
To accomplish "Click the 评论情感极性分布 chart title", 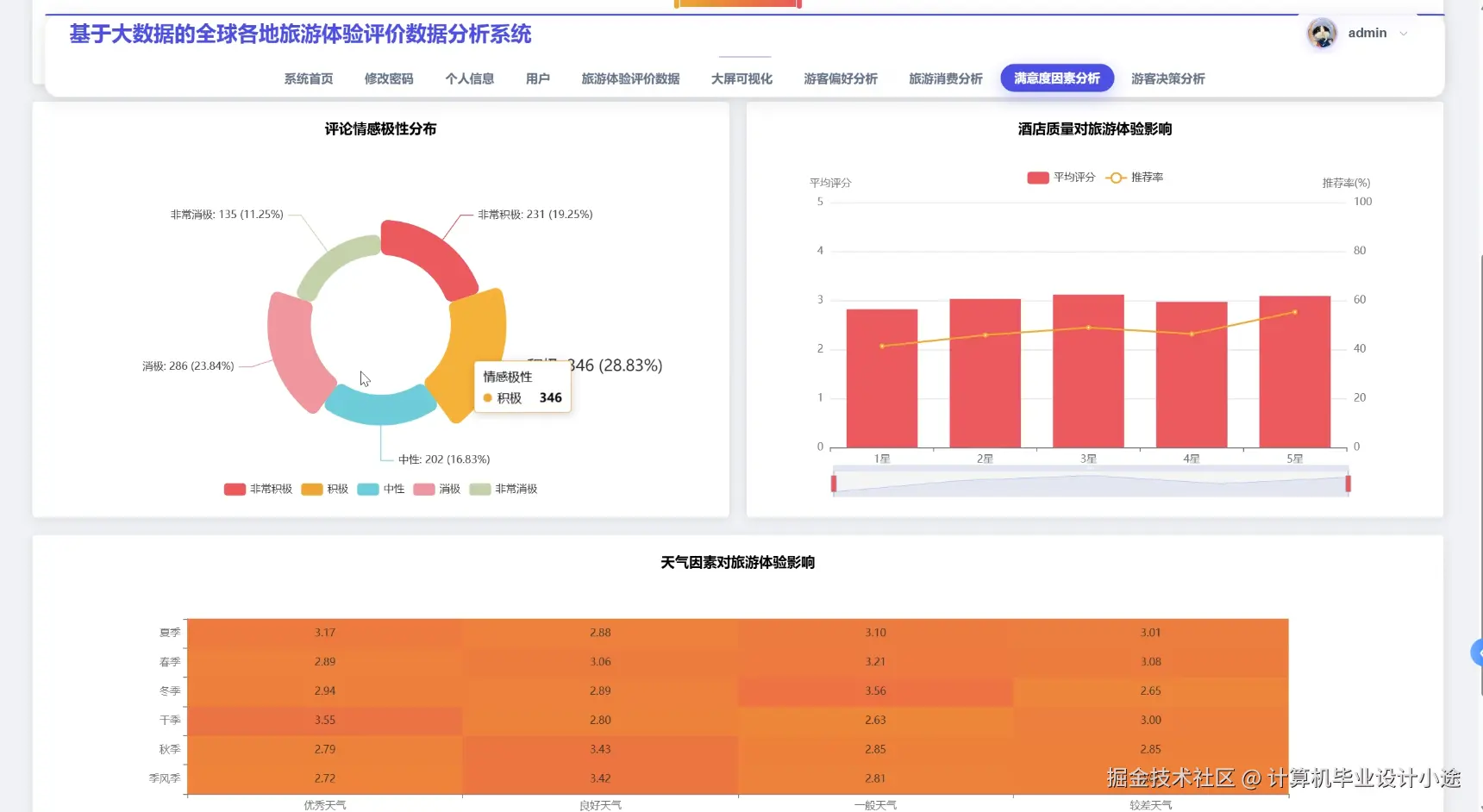I will 380,129.
